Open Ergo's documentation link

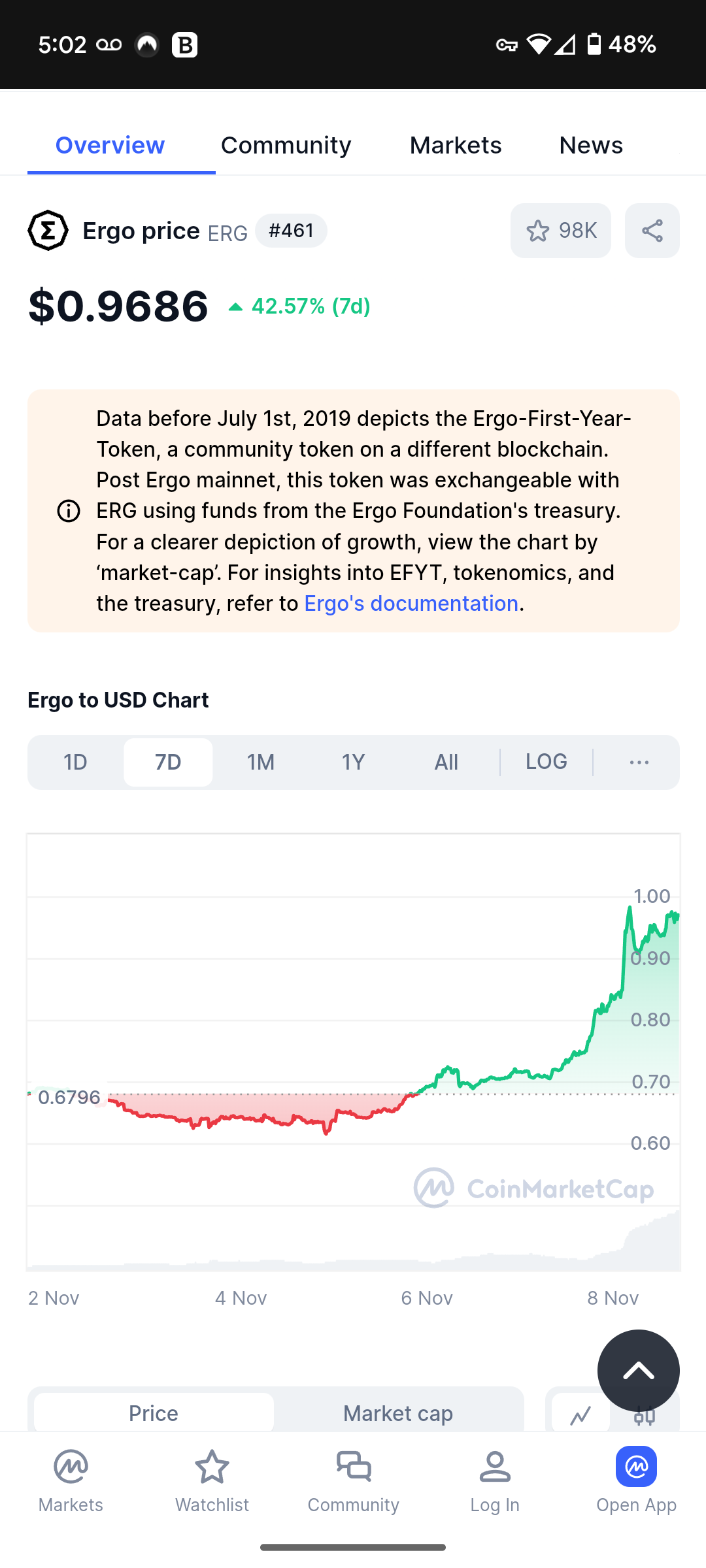[x=411, y=604]
